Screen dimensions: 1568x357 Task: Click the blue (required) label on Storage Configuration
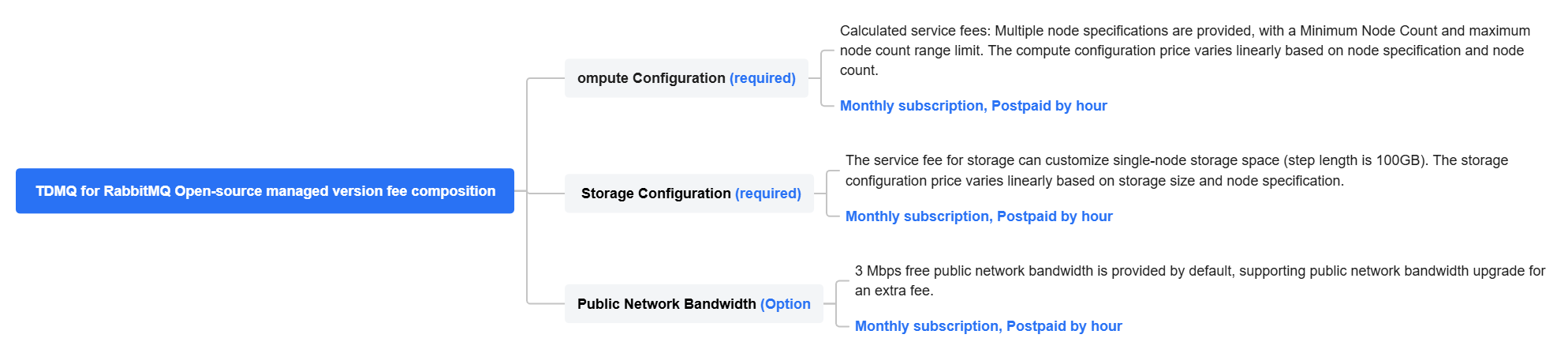pos(768,194)
